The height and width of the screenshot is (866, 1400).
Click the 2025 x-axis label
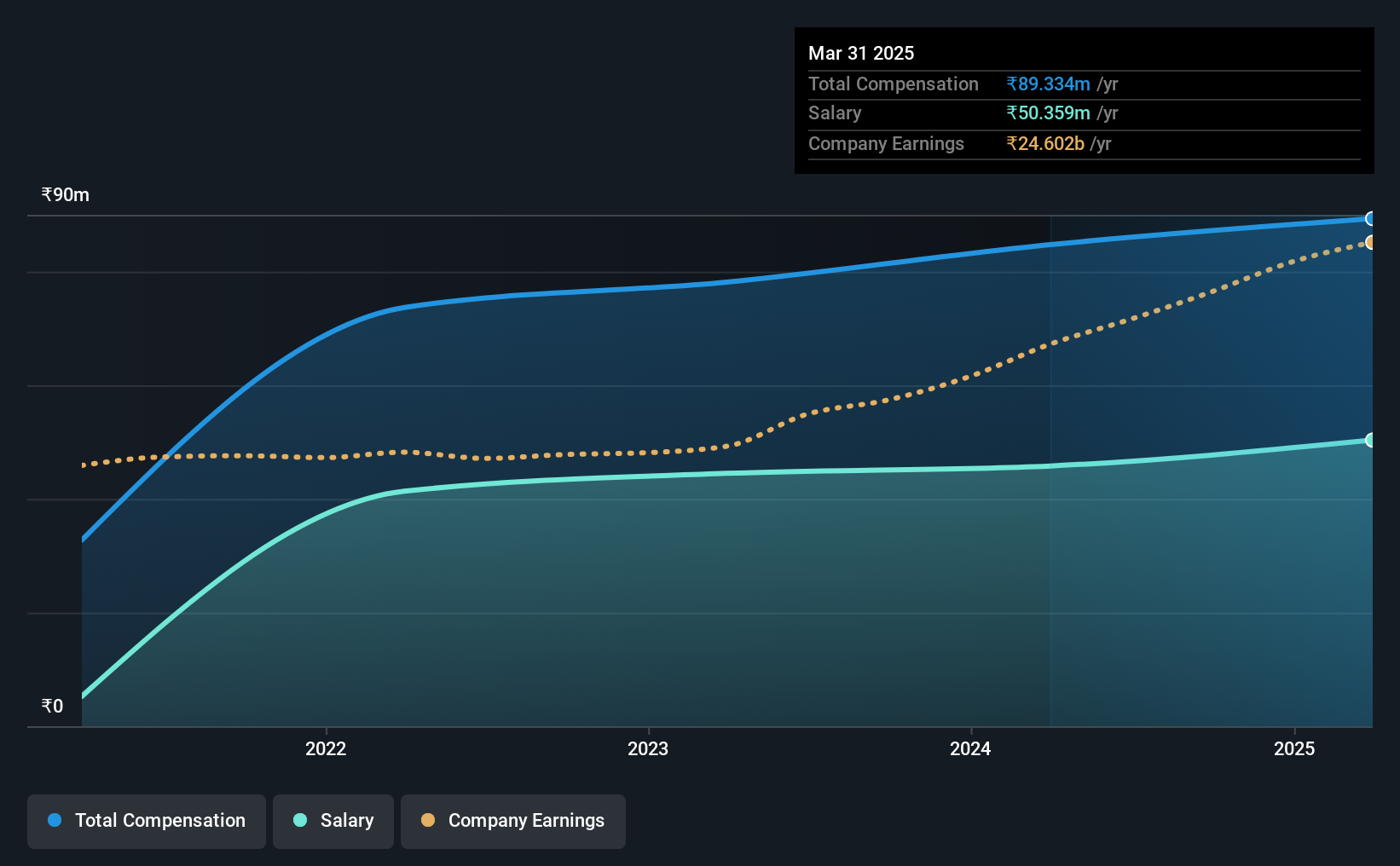point(1294,748)
